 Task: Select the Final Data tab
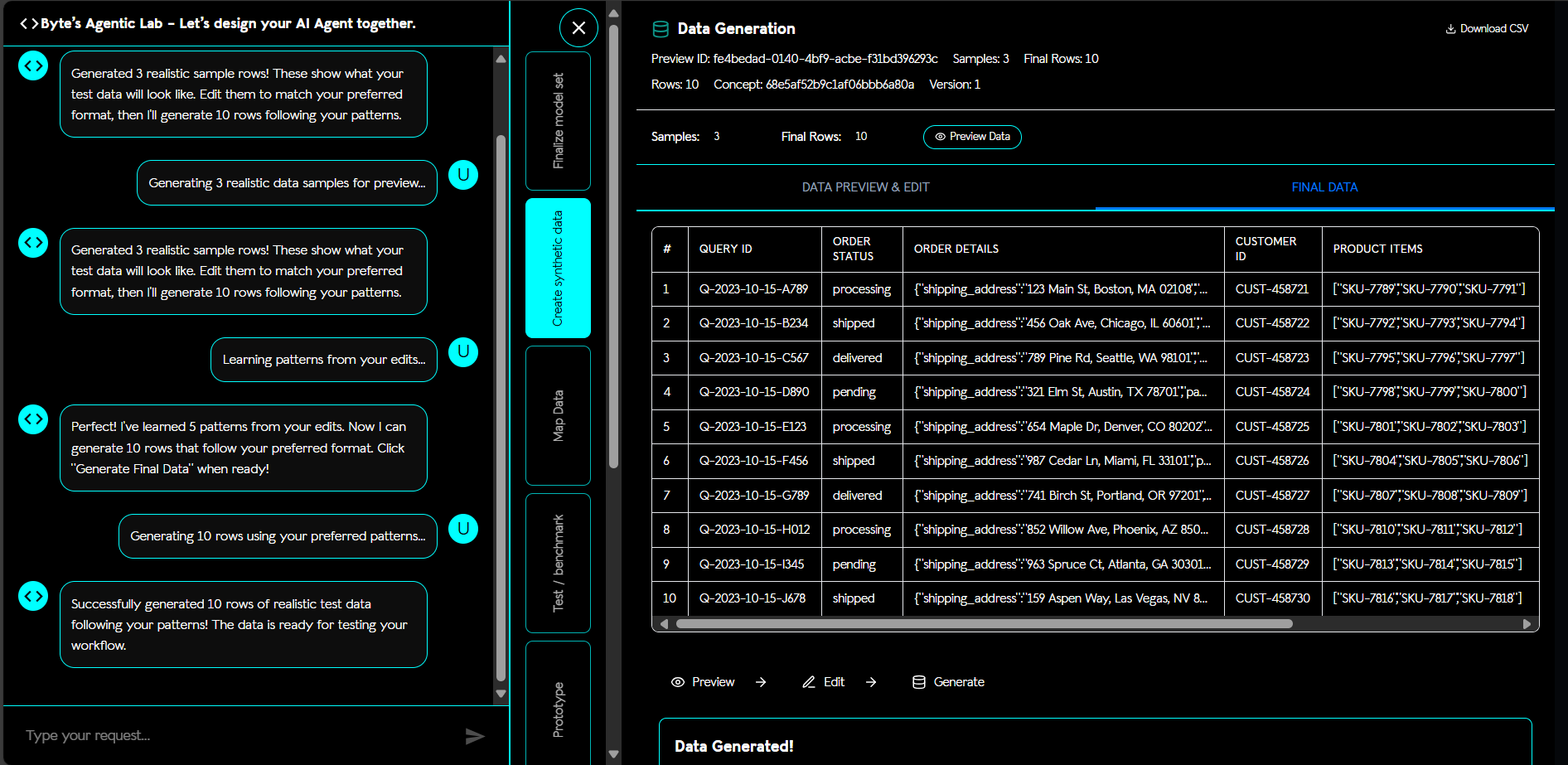tap(1324, 187)
